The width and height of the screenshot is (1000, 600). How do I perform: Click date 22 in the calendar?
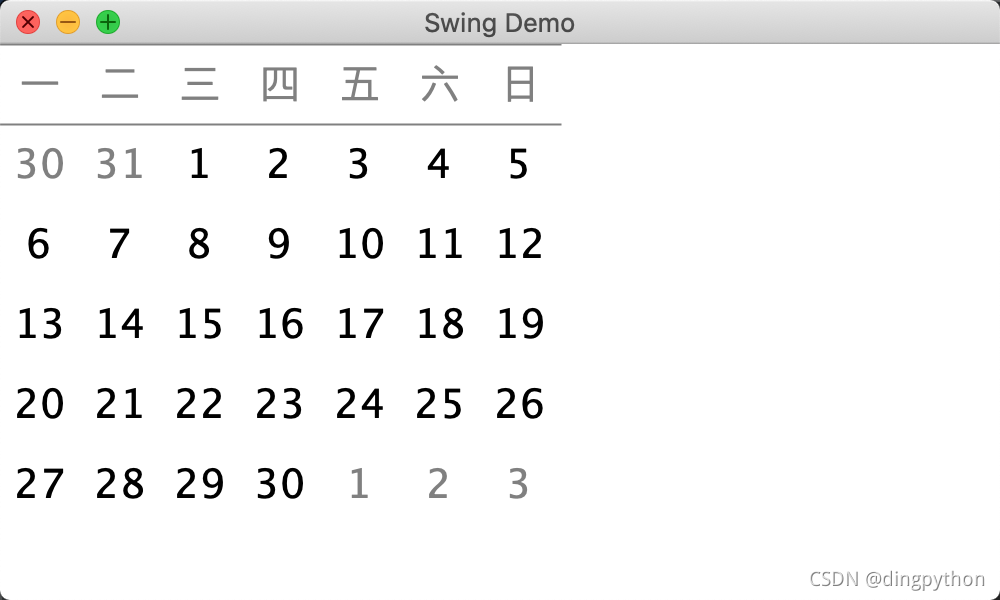200,404
